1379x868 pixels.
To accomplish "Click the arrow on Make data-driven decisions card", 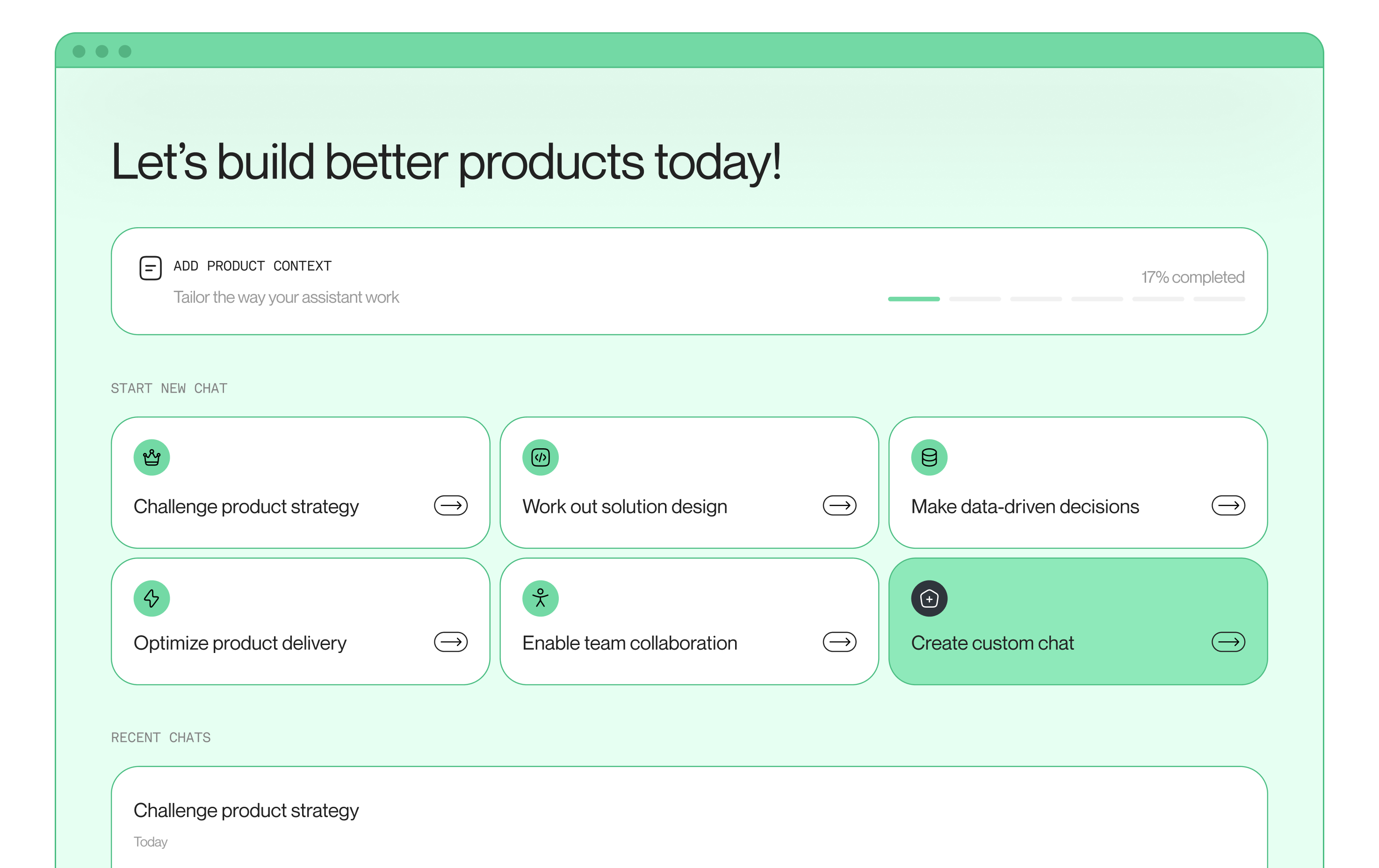I will point(1228,506).
